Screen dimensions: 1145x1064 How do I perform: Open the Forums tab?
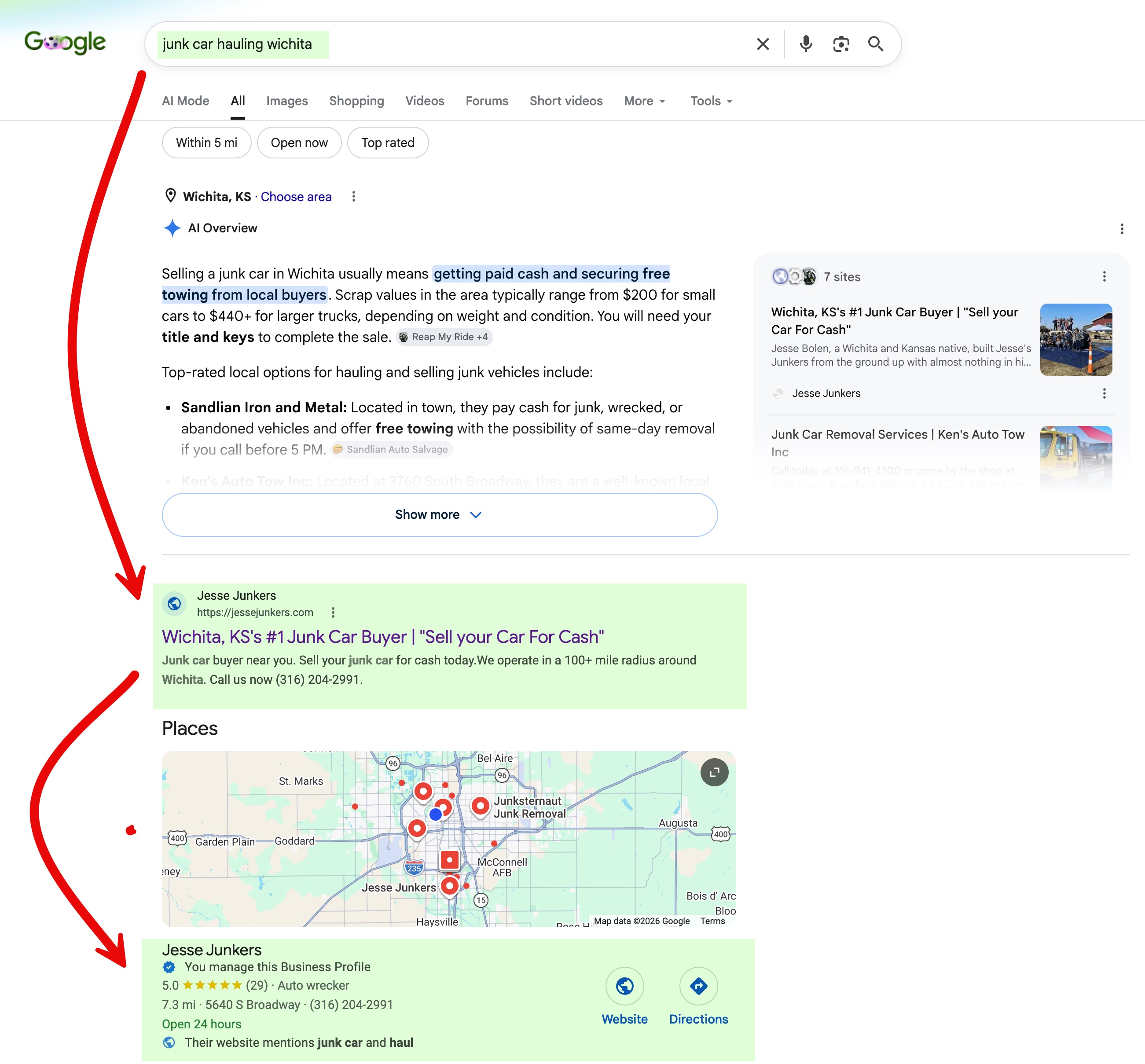click(486, 101)
